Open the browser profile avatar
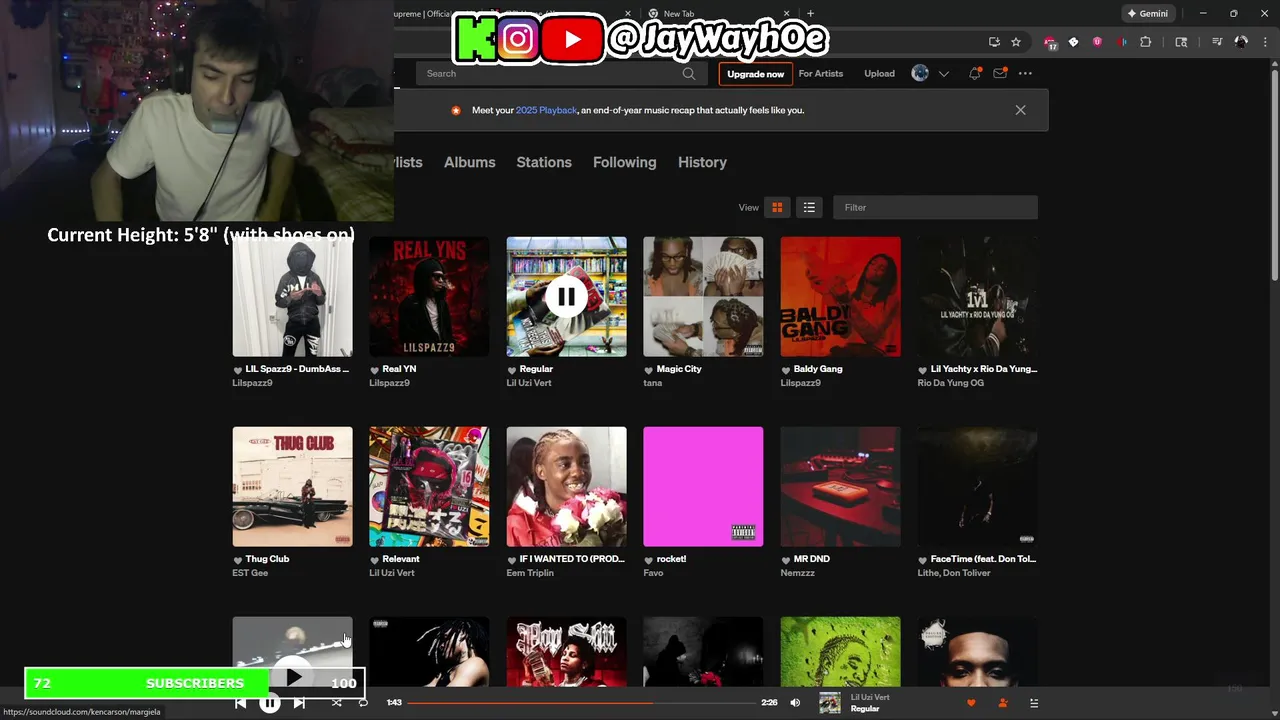 (x=1241, y=42)
